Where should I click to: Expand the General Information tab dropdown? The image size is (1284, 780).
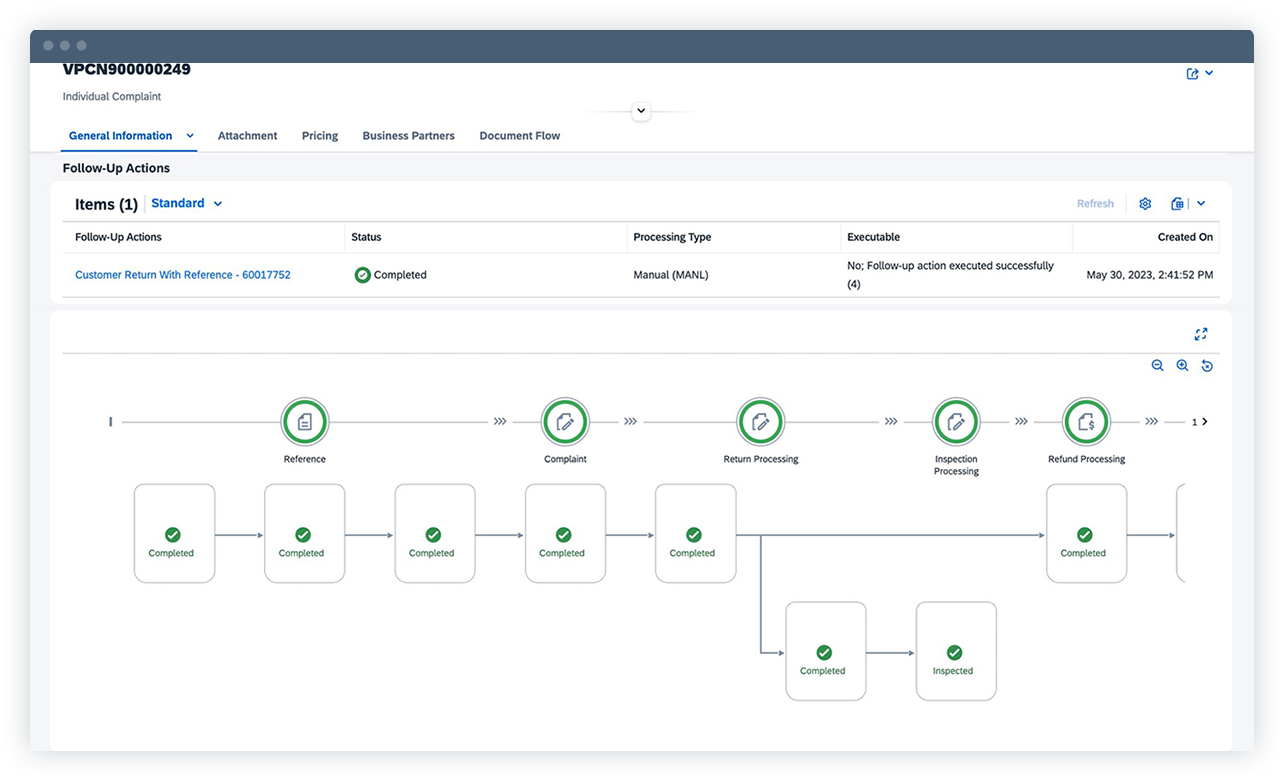click(x=190, y=135)
